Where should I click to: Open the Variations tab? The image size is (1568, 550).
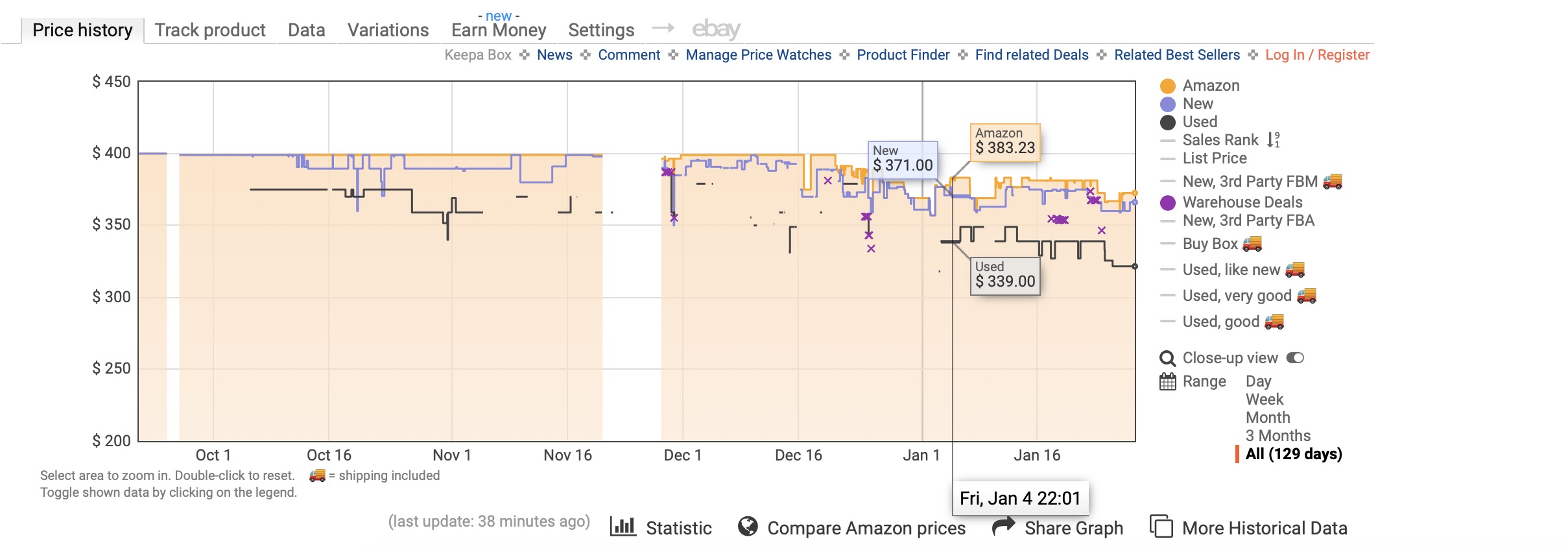coord(388,30)
